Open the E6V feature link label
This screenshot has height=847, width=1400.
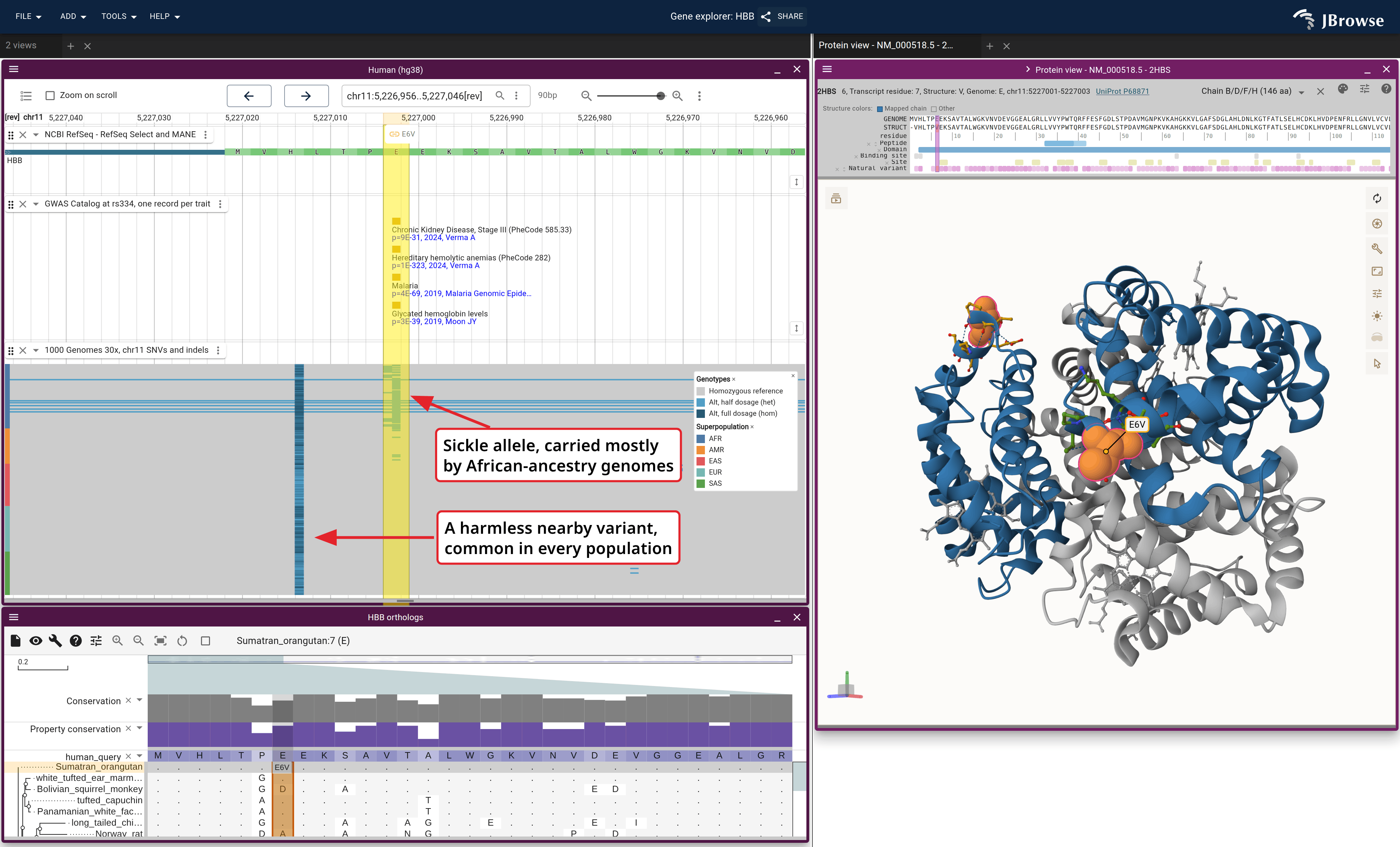[402, 134]
